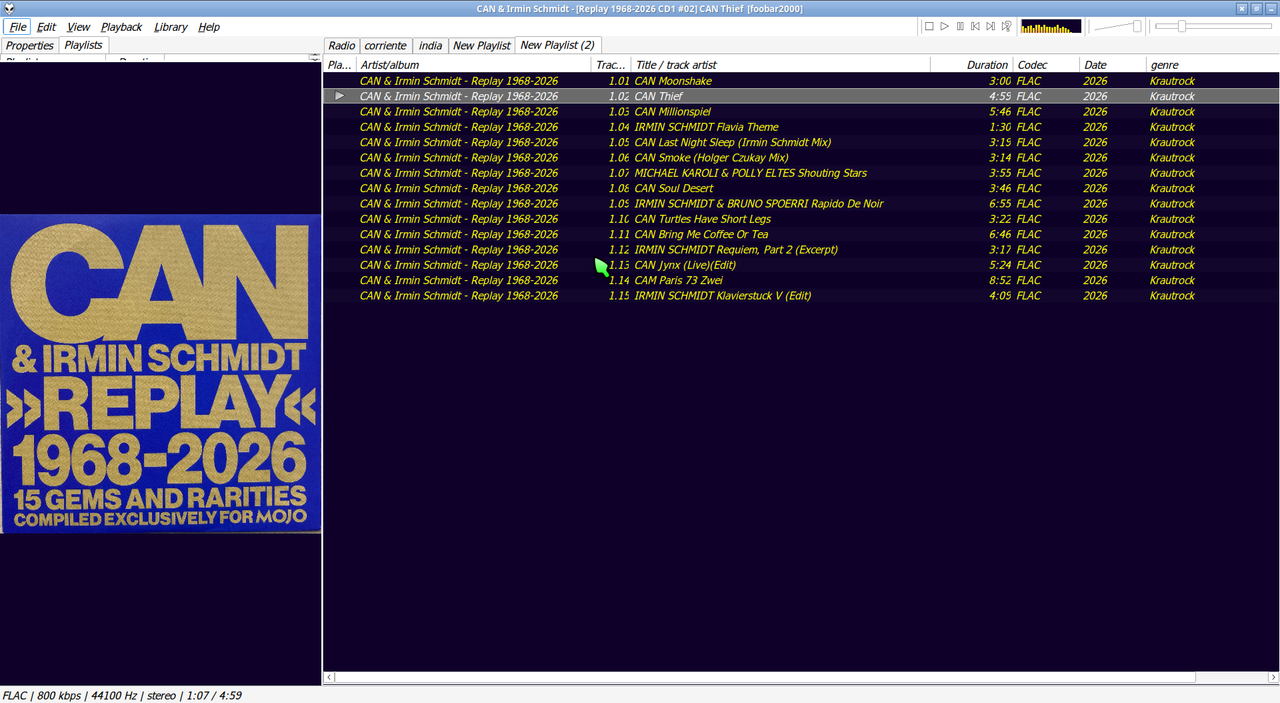This screenshot has width=1280, height=703.
Task: Sort by Duration column header
Action: coord(972,65)
